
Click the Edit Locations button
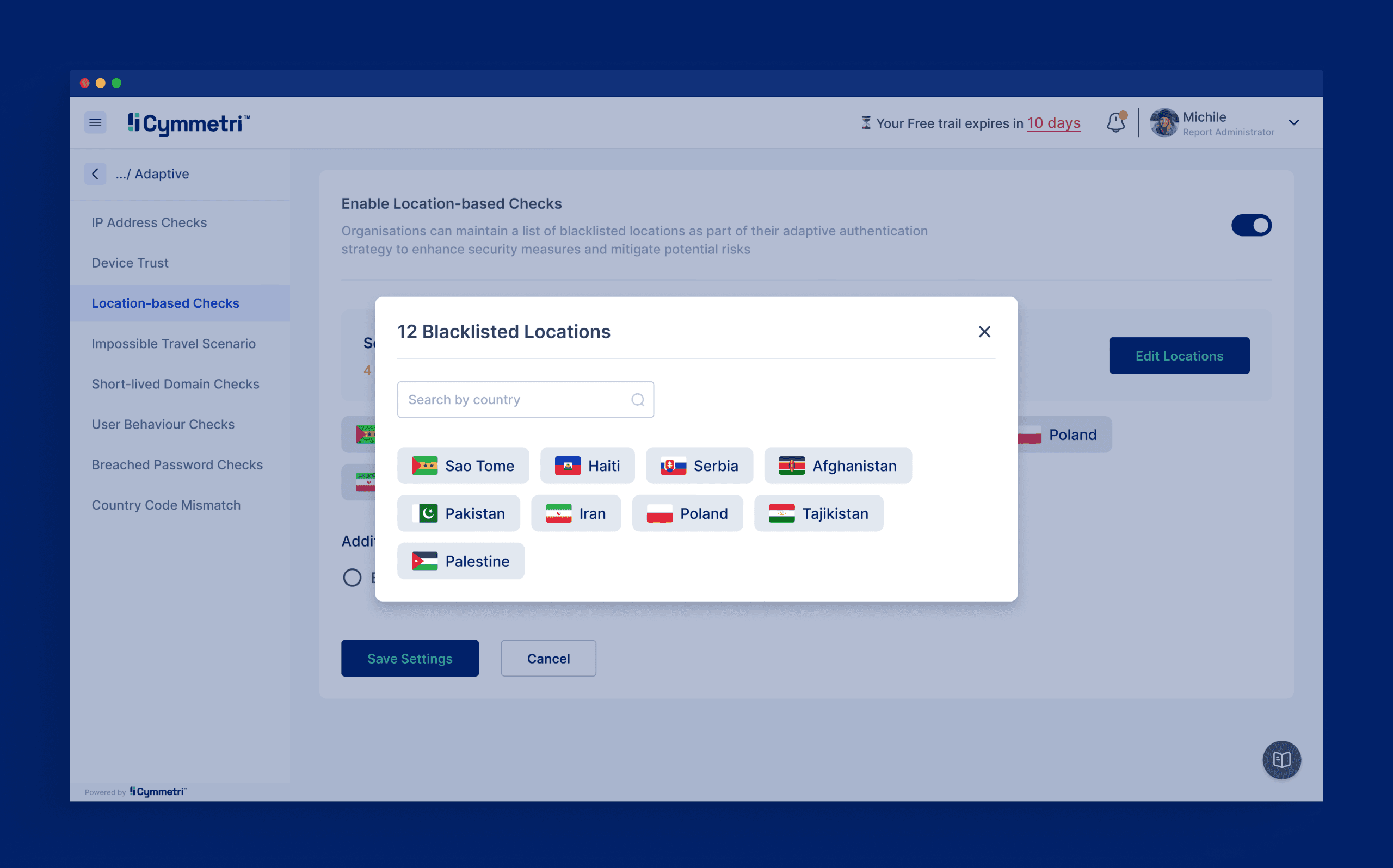tap(1179, 356)
